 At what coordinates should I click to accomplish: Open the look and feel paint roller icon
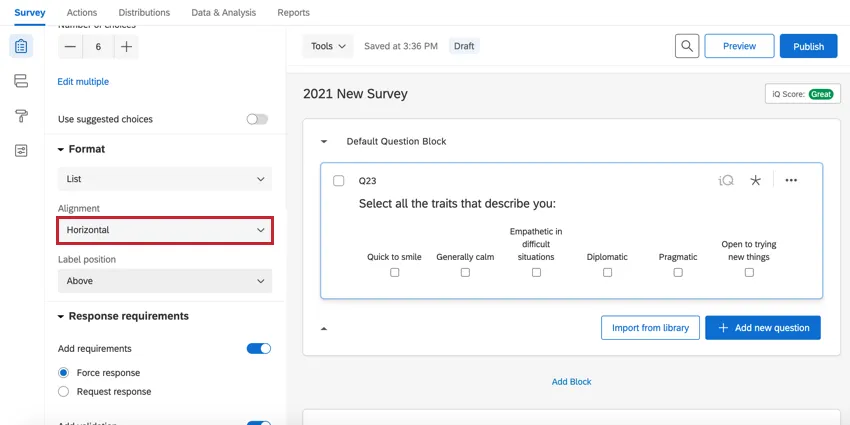(21, 116)
